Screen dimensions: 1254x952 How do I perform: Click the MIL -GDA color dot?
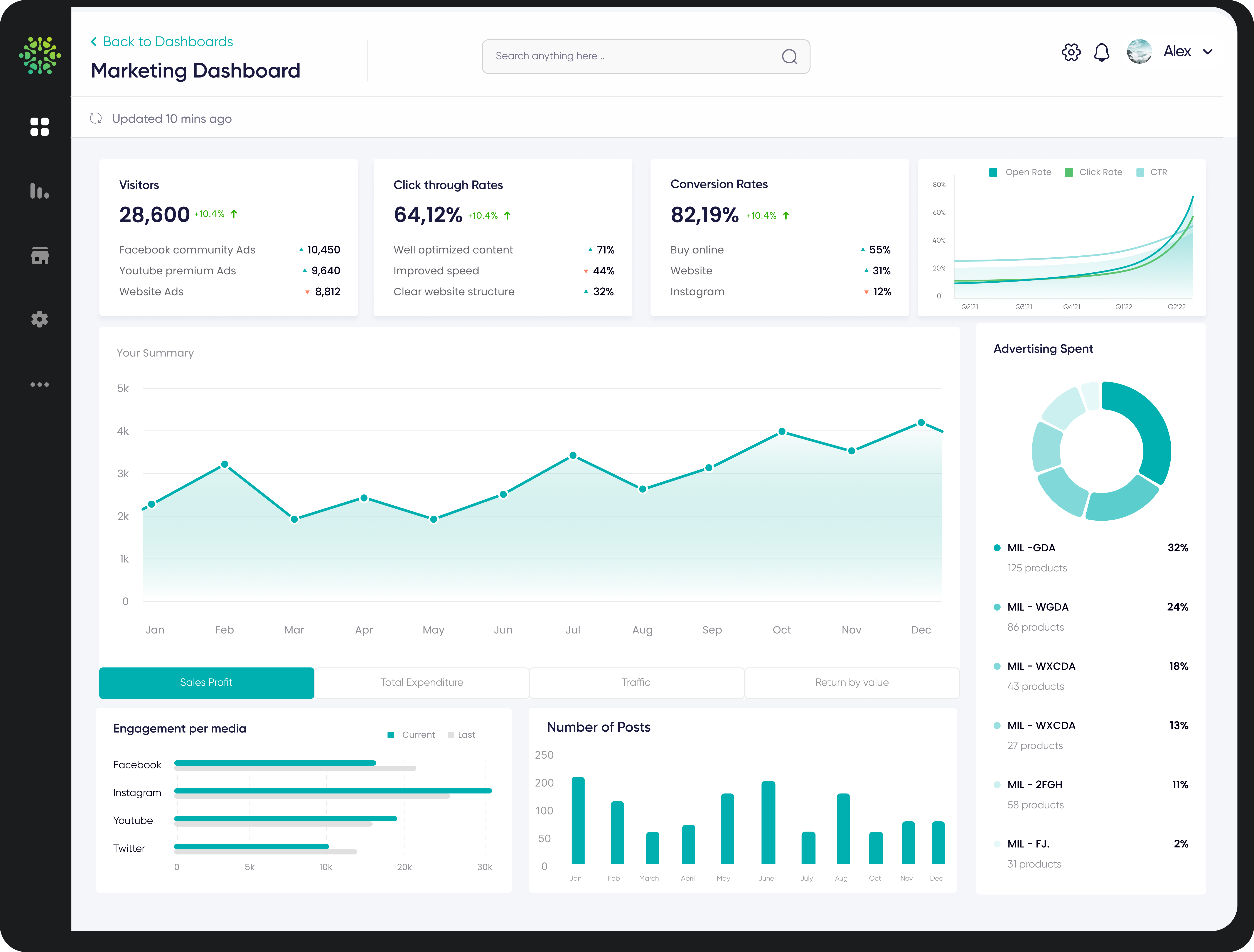(997, 548)
